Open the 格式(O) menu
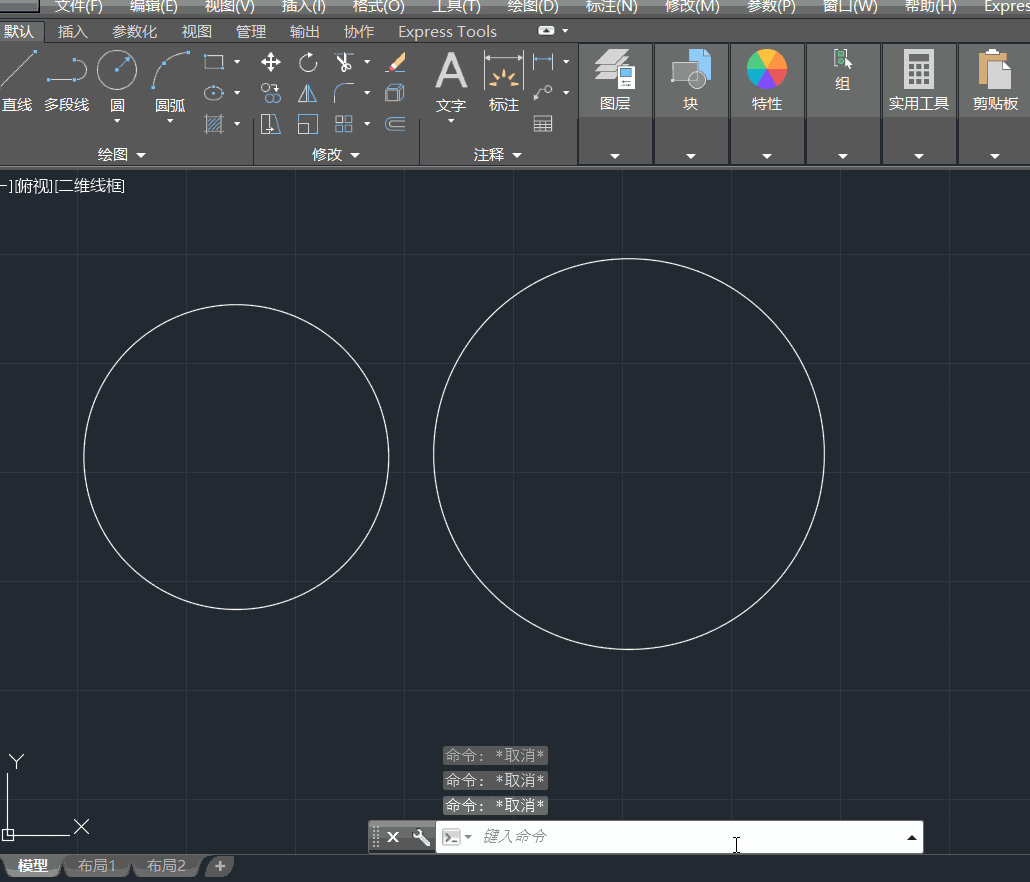This screenshot has height=882, width=1030. coord(378,7)
